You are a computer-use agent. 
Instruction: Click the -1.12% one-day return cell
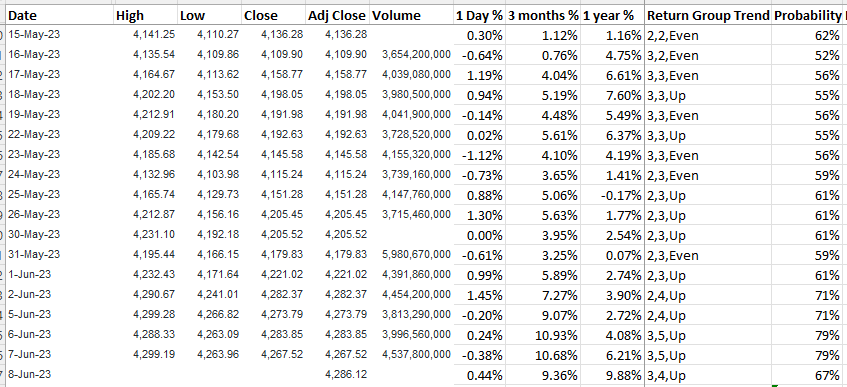tap(479, 155)
